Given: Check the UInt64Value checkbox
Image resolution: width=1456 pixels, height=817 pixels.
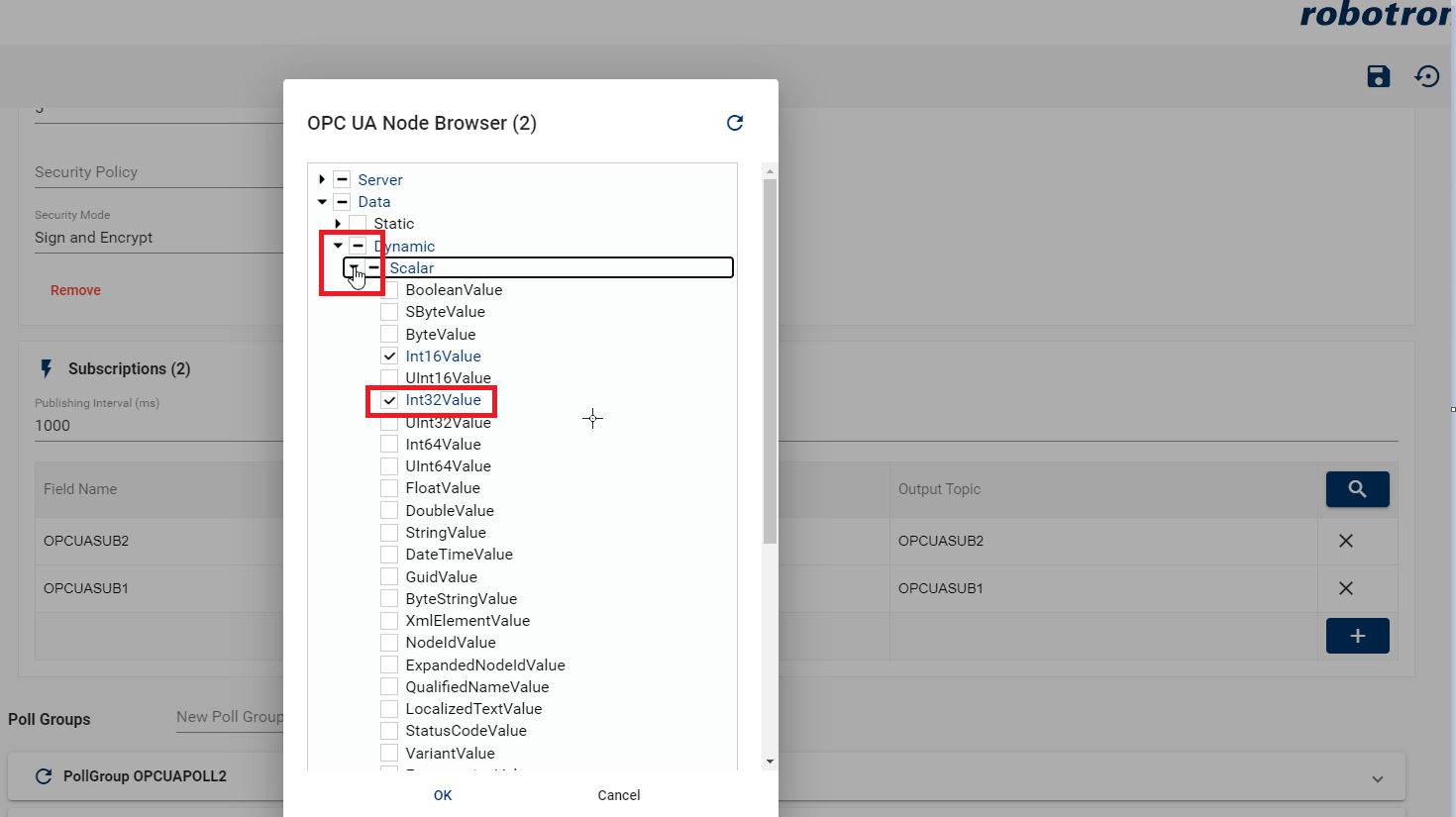Looking at the screenshot, I should 389,466.
